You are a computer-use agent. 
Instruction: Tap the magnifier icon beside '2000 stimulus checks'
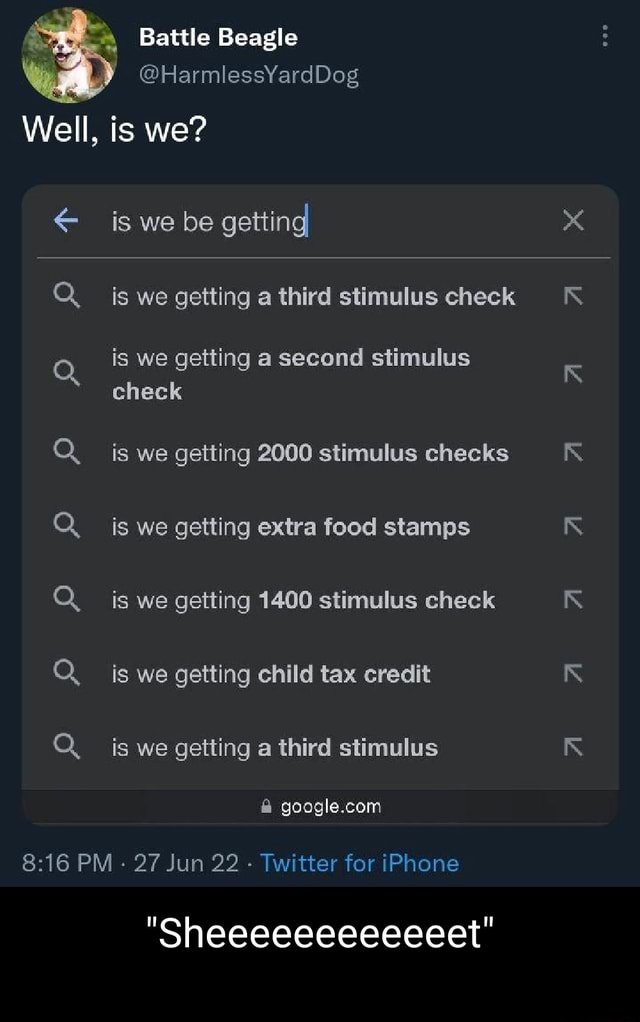(x=65, y=453)
